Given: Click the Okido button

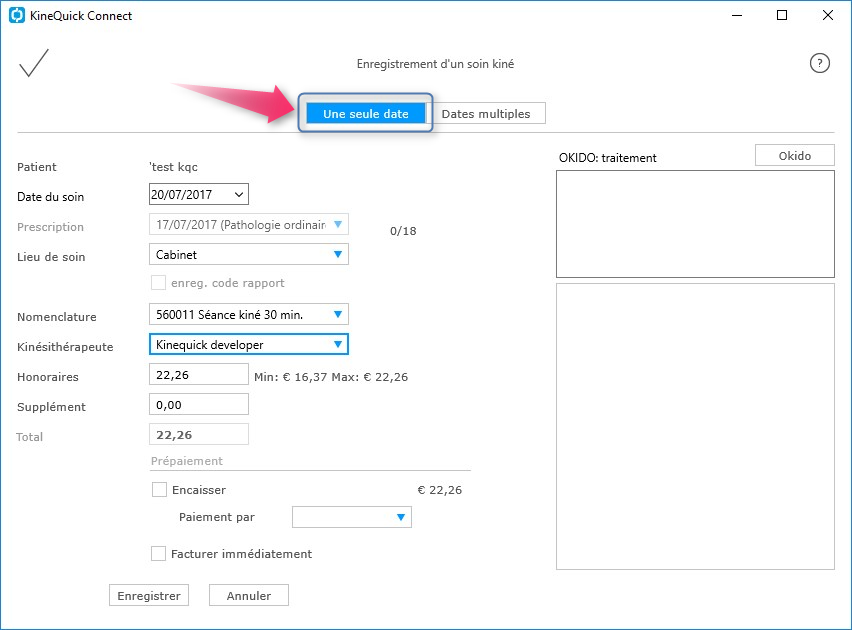Looking at the screenshot, I should (794, 155).
